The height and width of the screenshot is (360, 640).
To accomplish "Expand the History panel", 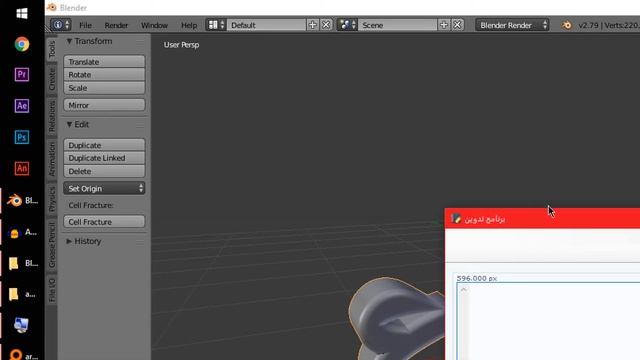I will click(69, 241).
